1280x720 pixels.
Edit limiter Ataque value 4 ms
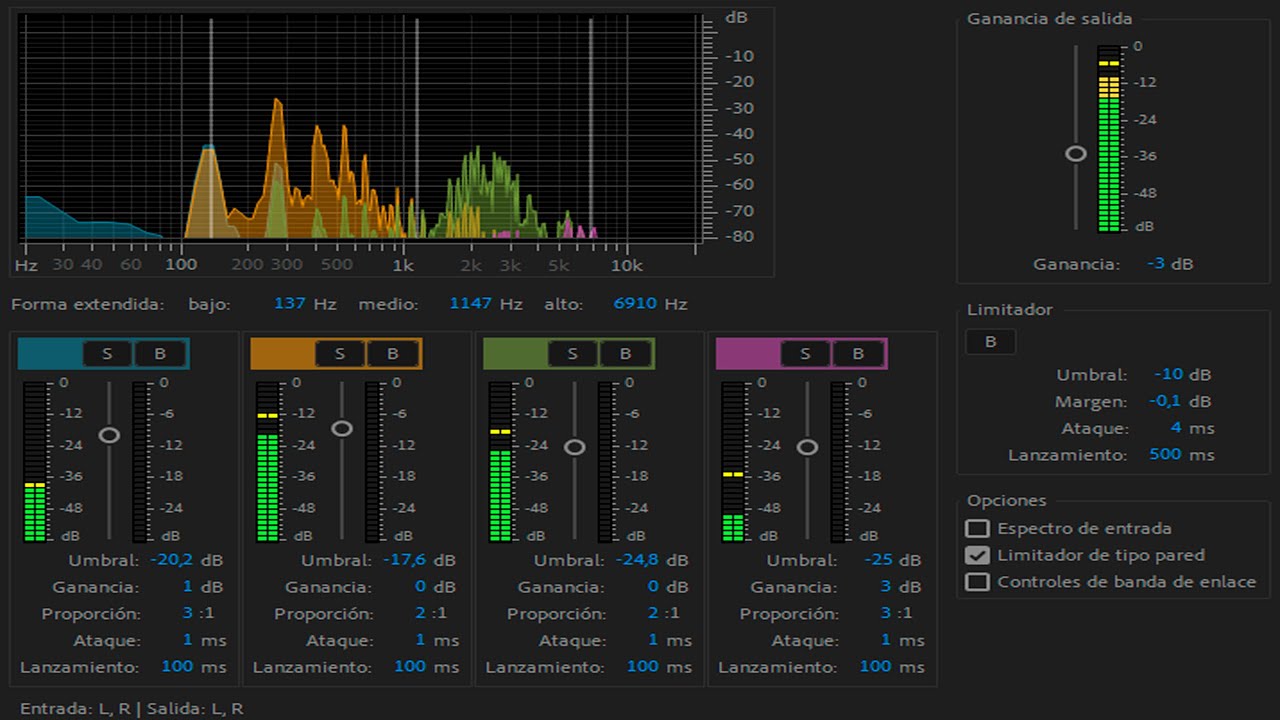(x=1176, y=428)
